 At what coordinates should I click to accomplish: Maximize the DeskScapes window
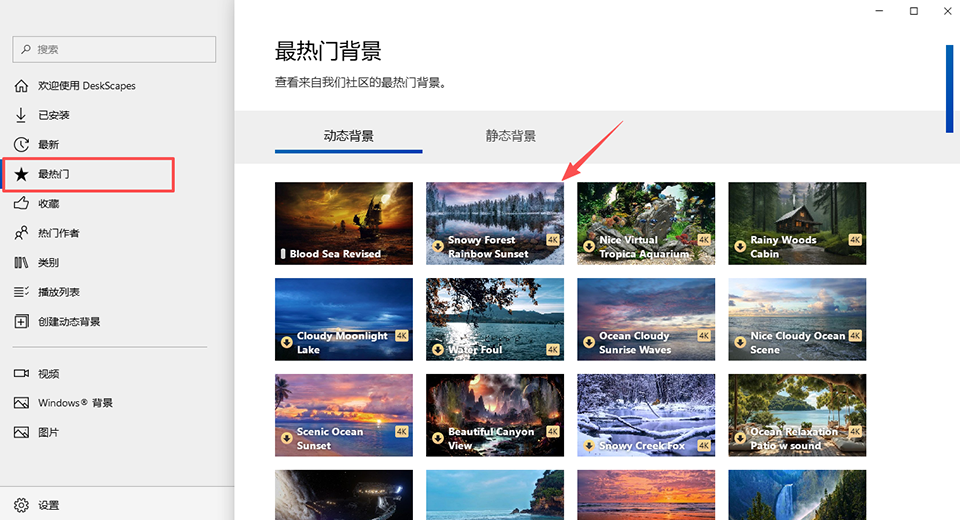(x=913, y=11)
